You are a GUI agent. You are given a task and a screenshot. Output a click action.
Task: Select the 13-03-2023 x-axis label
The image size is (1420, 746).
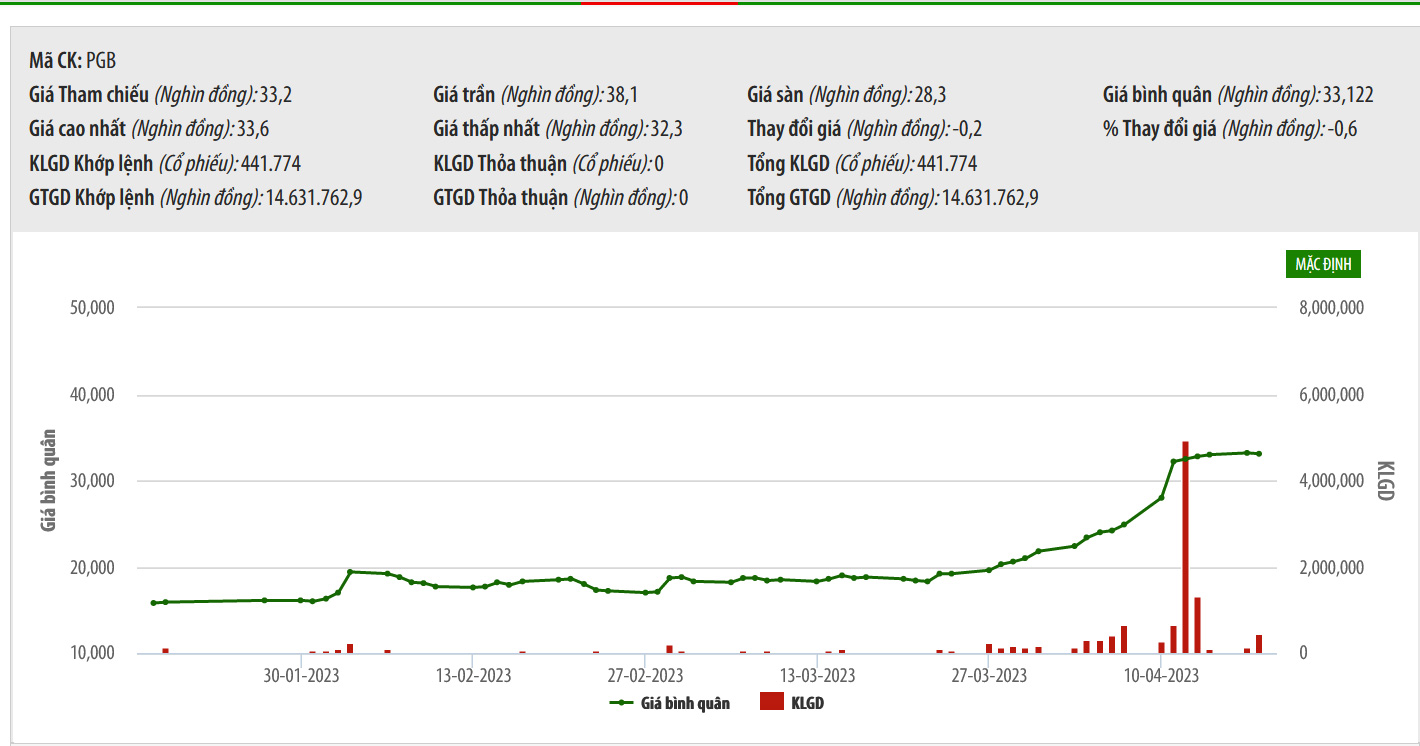click(817, 676)
